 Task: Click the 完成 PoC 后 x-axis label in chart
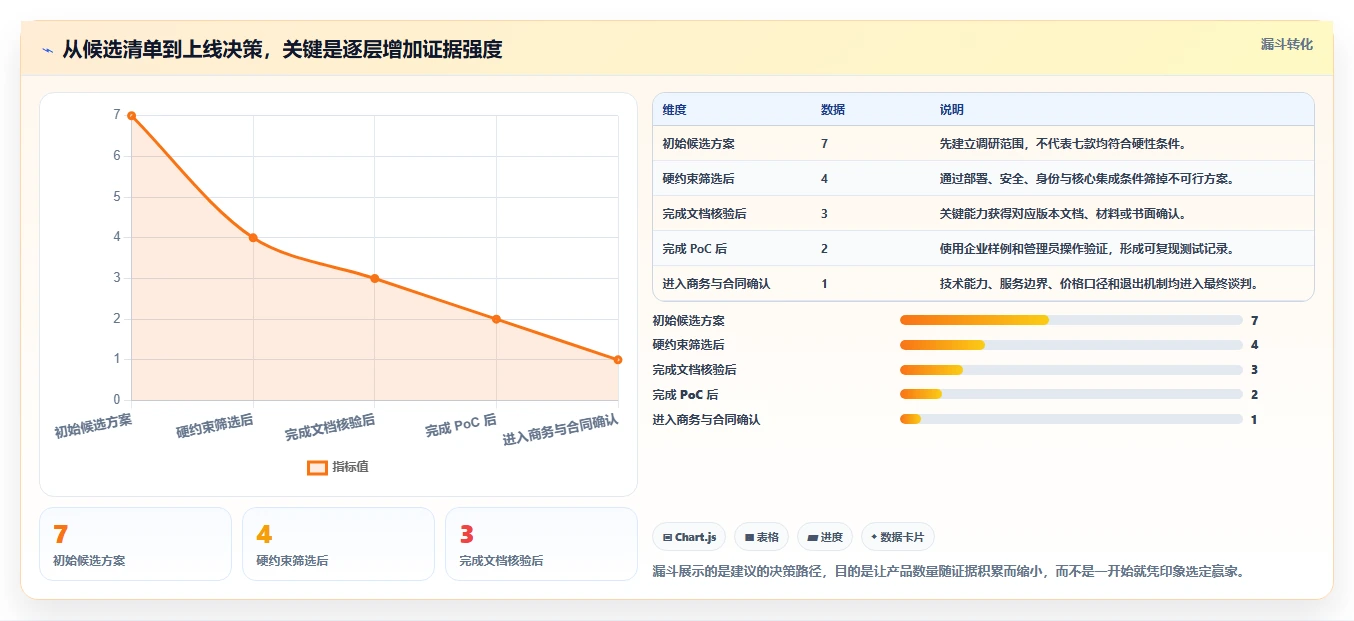pos(461,425)
